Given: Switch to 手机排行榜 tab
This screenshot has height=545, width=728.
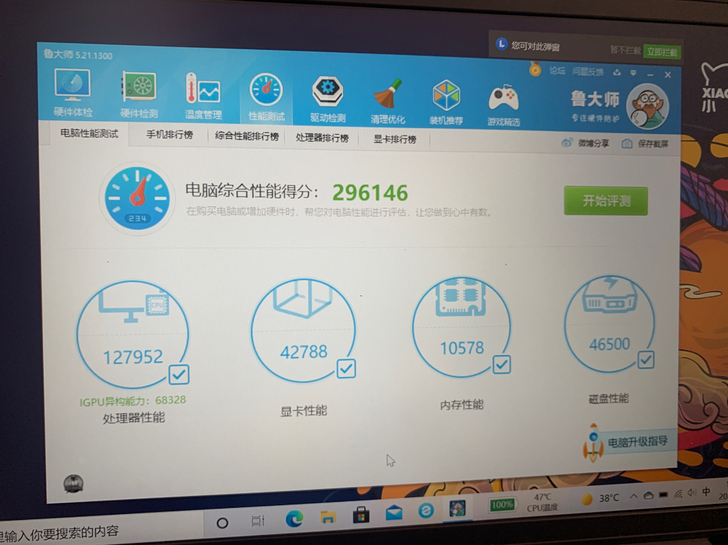Looking at the screenshot, I should click(169, 135).
